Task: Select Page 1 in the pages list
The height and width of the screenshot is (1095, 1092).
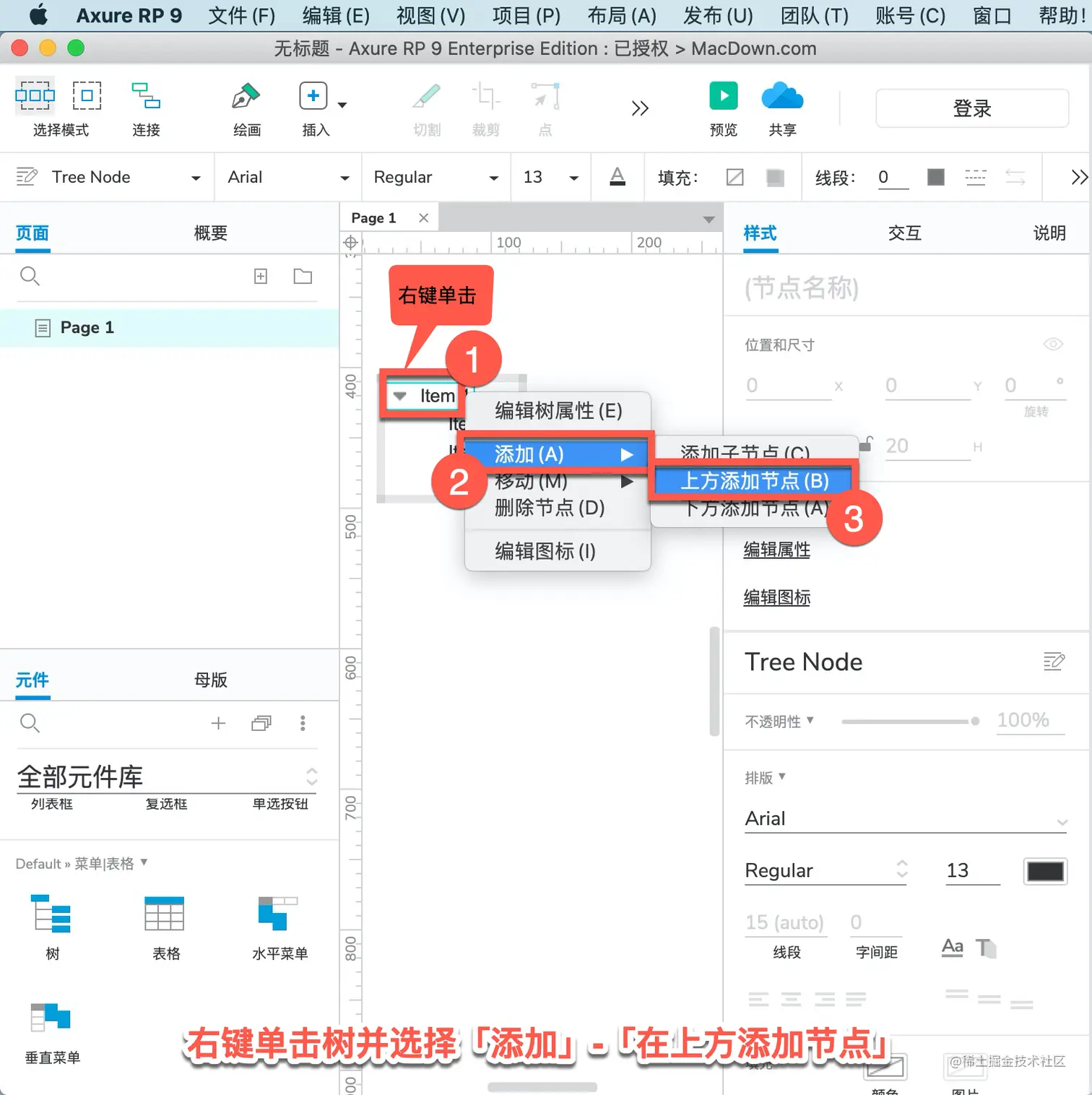Action: pyautogui.click(x=169, y=328)
